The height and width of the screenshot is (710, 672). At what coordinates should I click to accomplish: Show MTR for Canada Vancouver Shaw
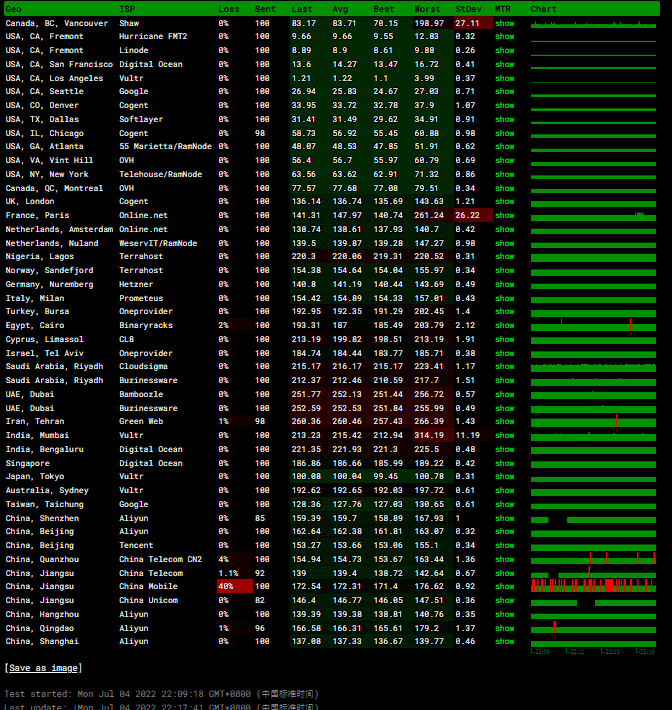point(504,23)
